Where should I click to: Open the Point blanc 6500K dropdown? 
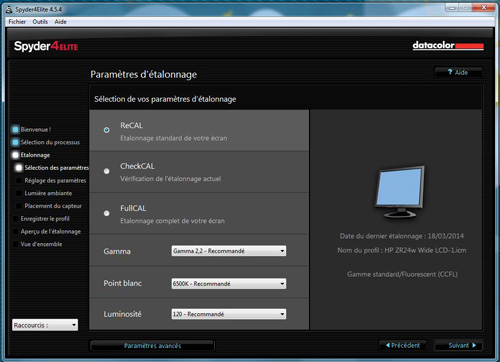coord(229,284)
